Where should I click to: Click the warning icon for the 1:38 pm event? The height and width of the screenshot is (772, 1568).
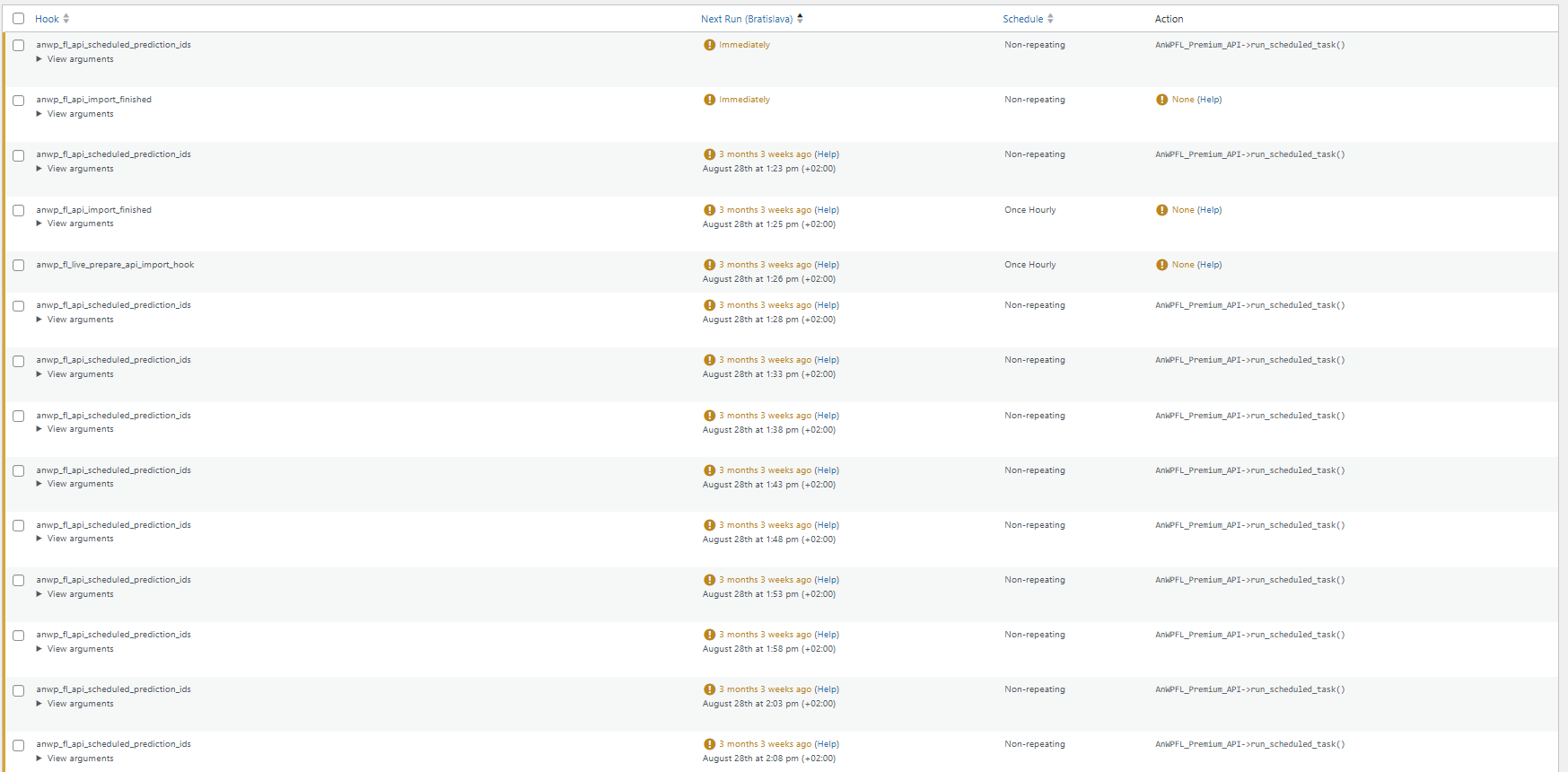tap(709, 416)
